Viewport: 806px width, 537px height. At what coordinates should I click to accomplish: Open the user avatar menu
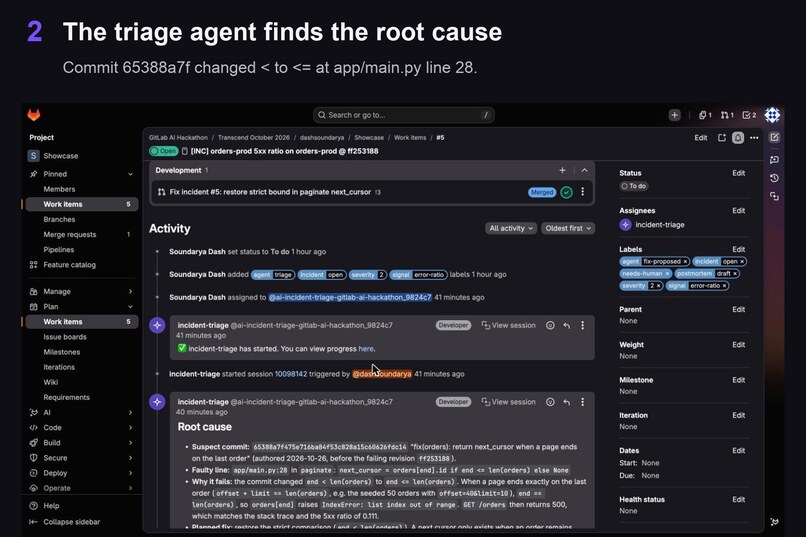pos(772,115)
